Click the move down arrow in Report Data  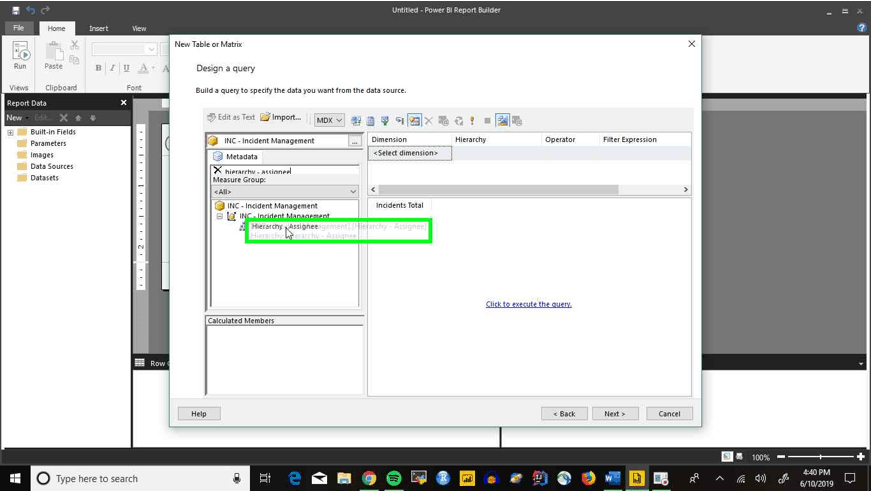coord(93,117)
